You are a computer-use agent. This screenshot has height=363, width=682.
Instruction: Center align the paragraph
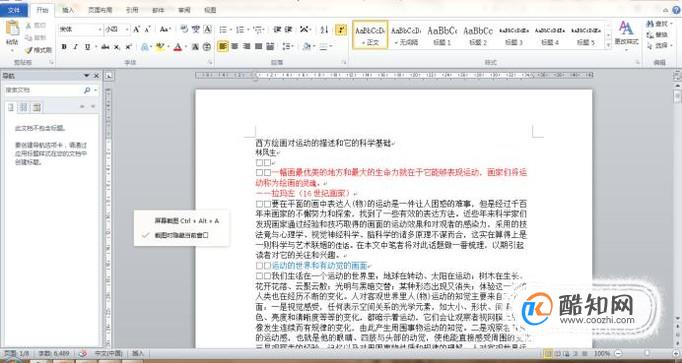(234, 46)
